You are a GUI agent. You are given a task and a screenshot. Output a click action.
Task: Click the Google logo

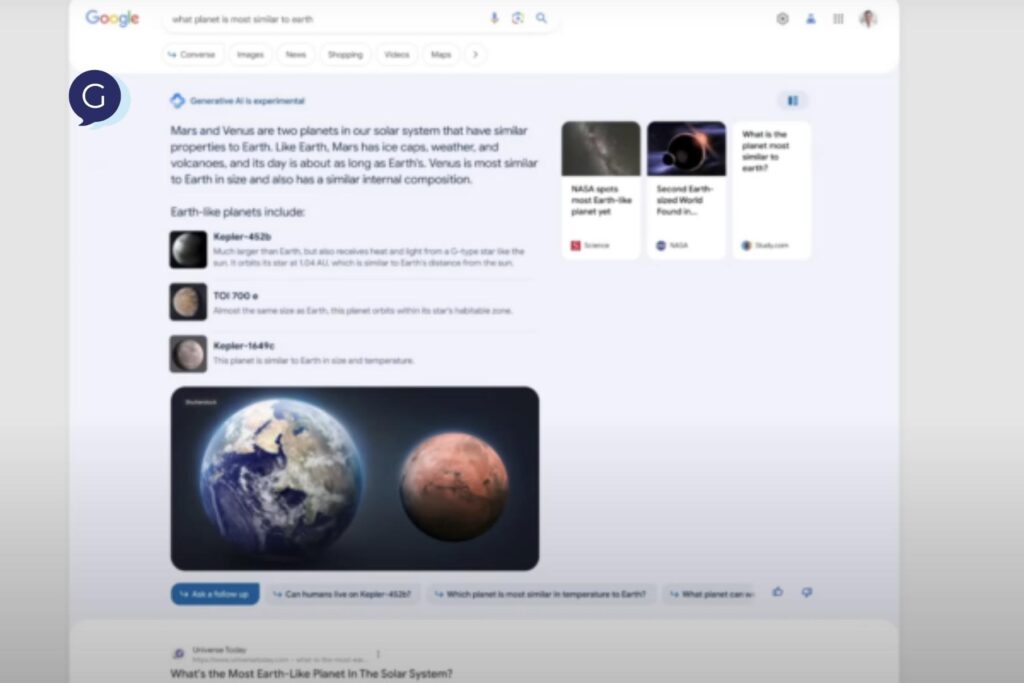click(x=112, y=18)
